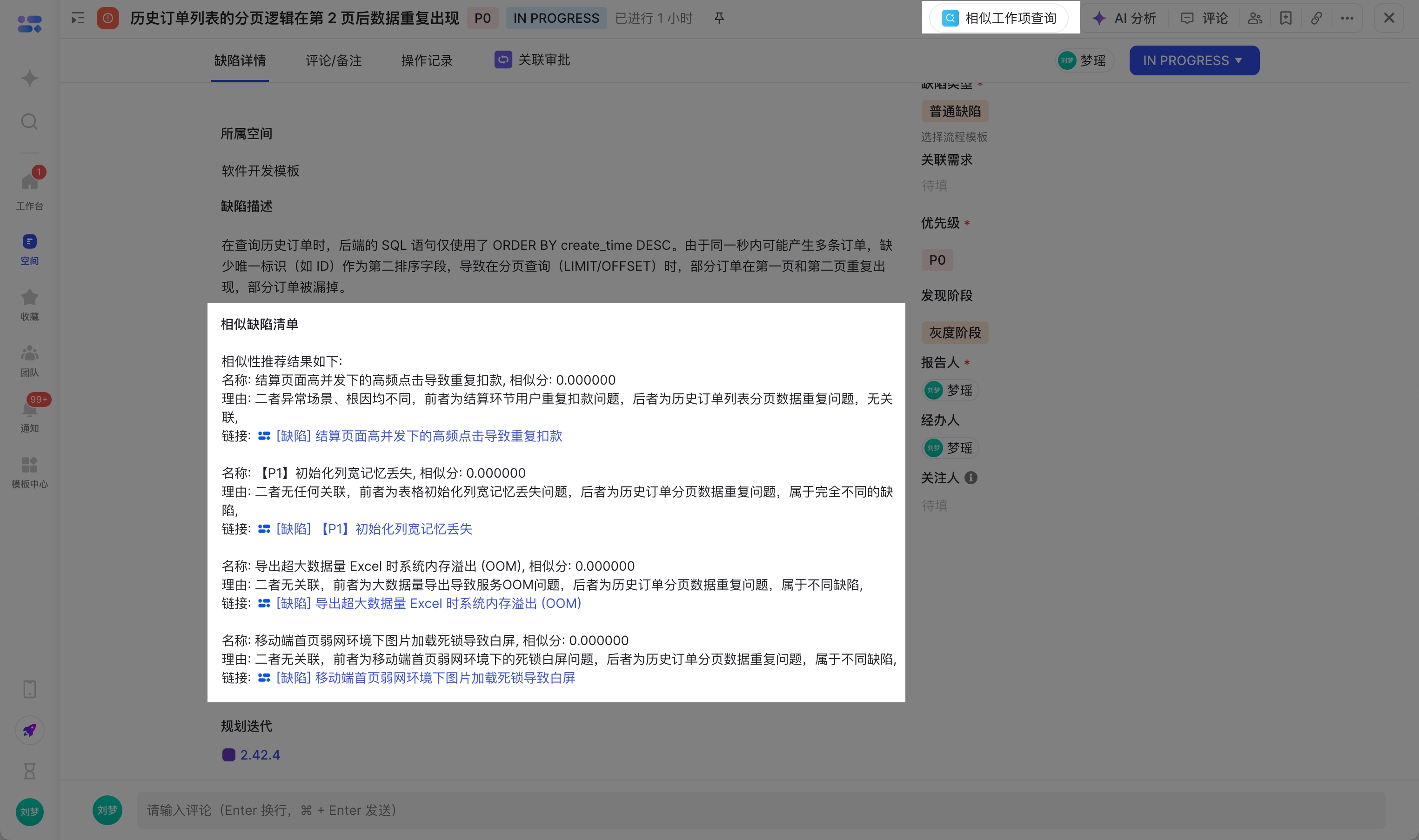The image size is (1419, 840).
Task: Click the 梦瑶 assignee chip near the status button
Action: point(1084,60)
